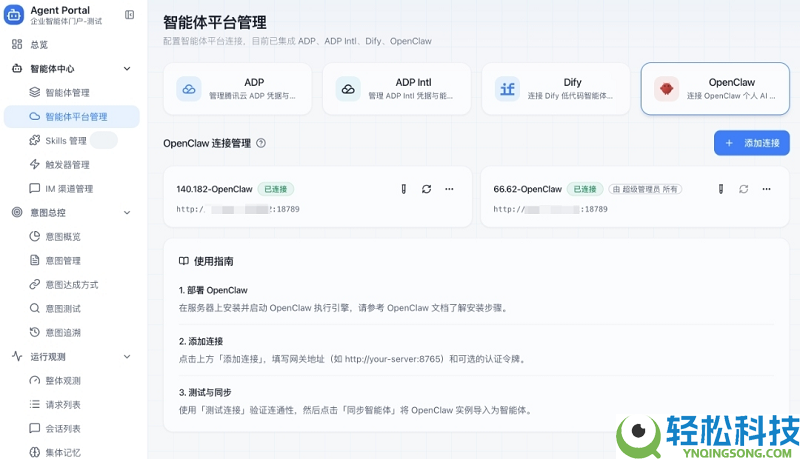Click the 使用指南 book icon
This screenshot has height=459, width=800.
(x=184, y=261)
